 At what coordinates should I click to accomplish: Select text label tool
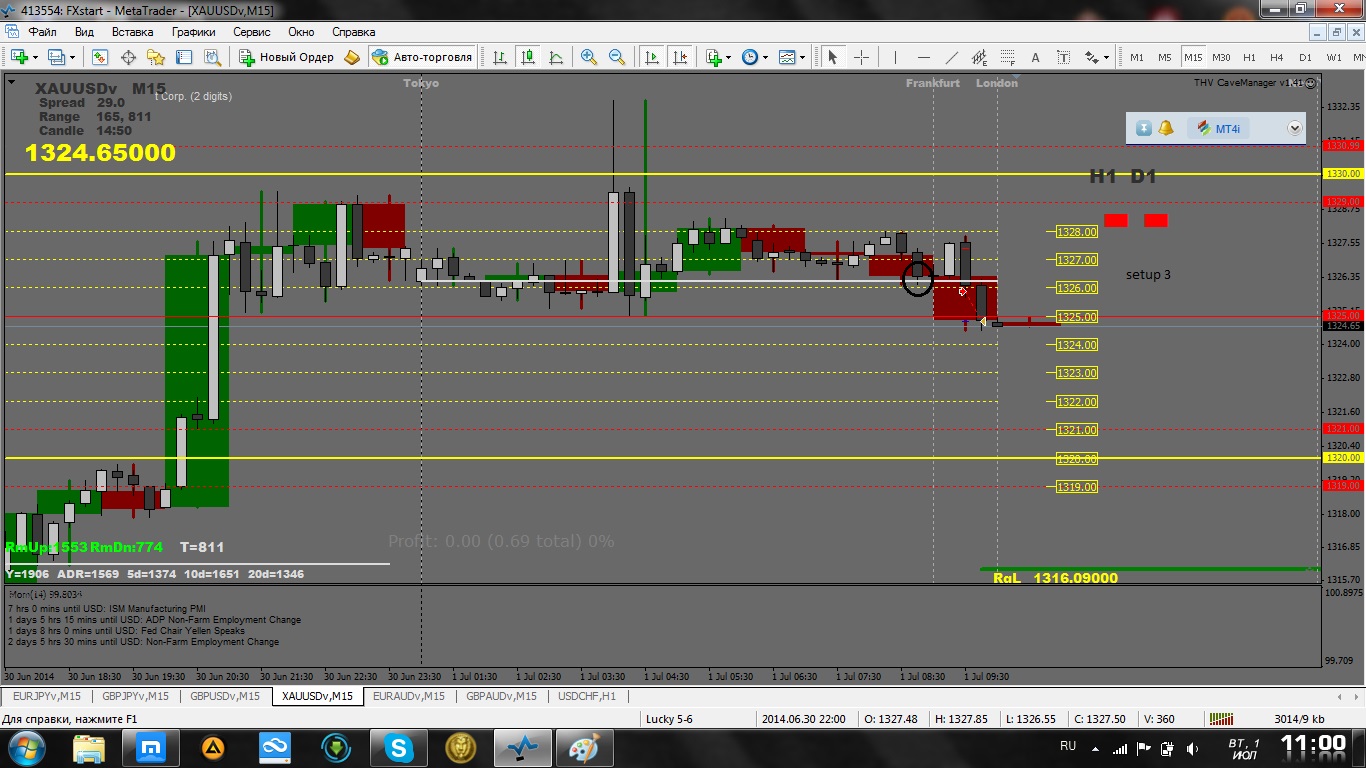click(1063, 57)
